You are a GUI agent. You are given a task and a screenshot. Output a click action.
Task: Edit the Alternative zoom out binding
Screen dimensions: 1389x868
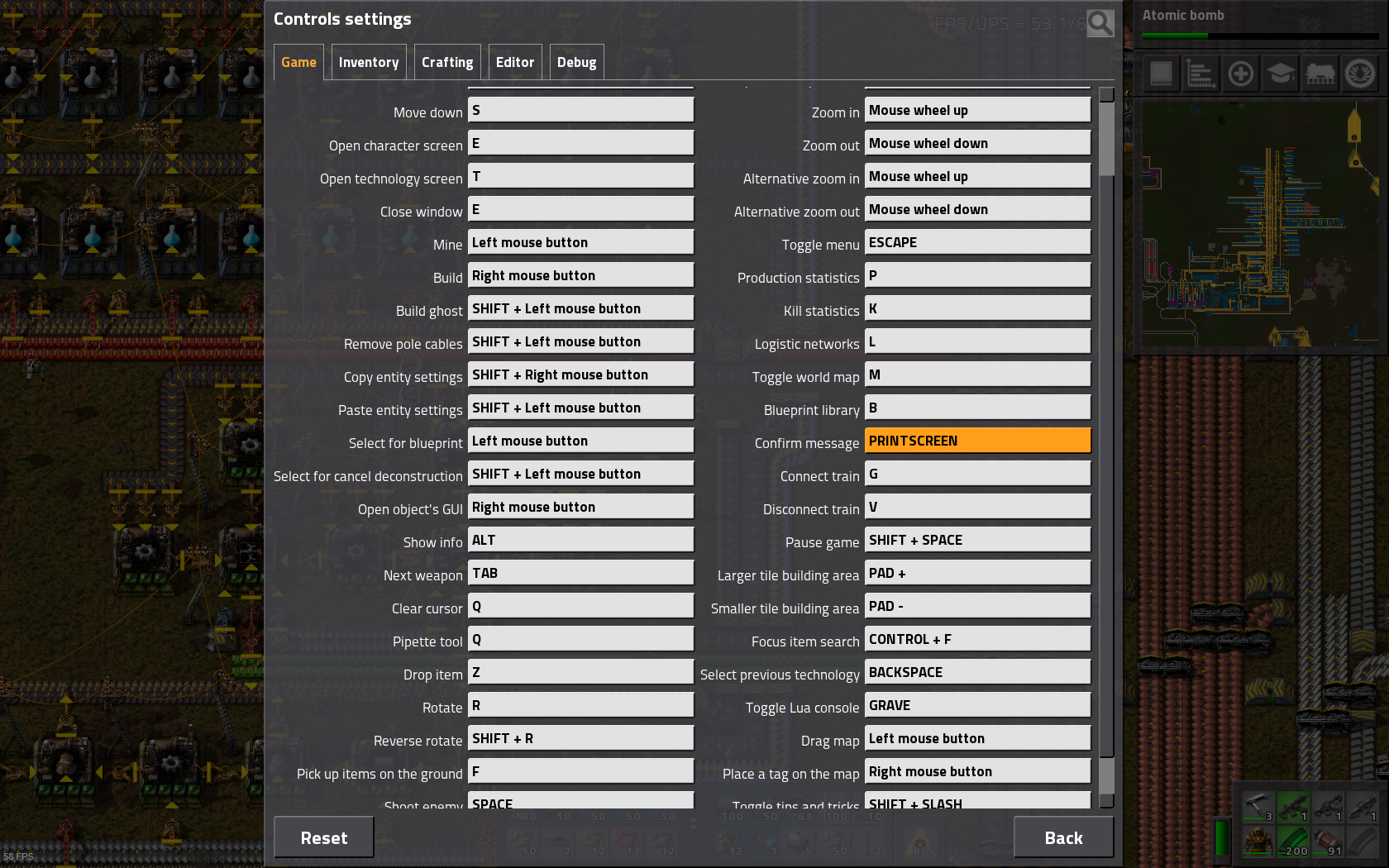tap(977, 209)
